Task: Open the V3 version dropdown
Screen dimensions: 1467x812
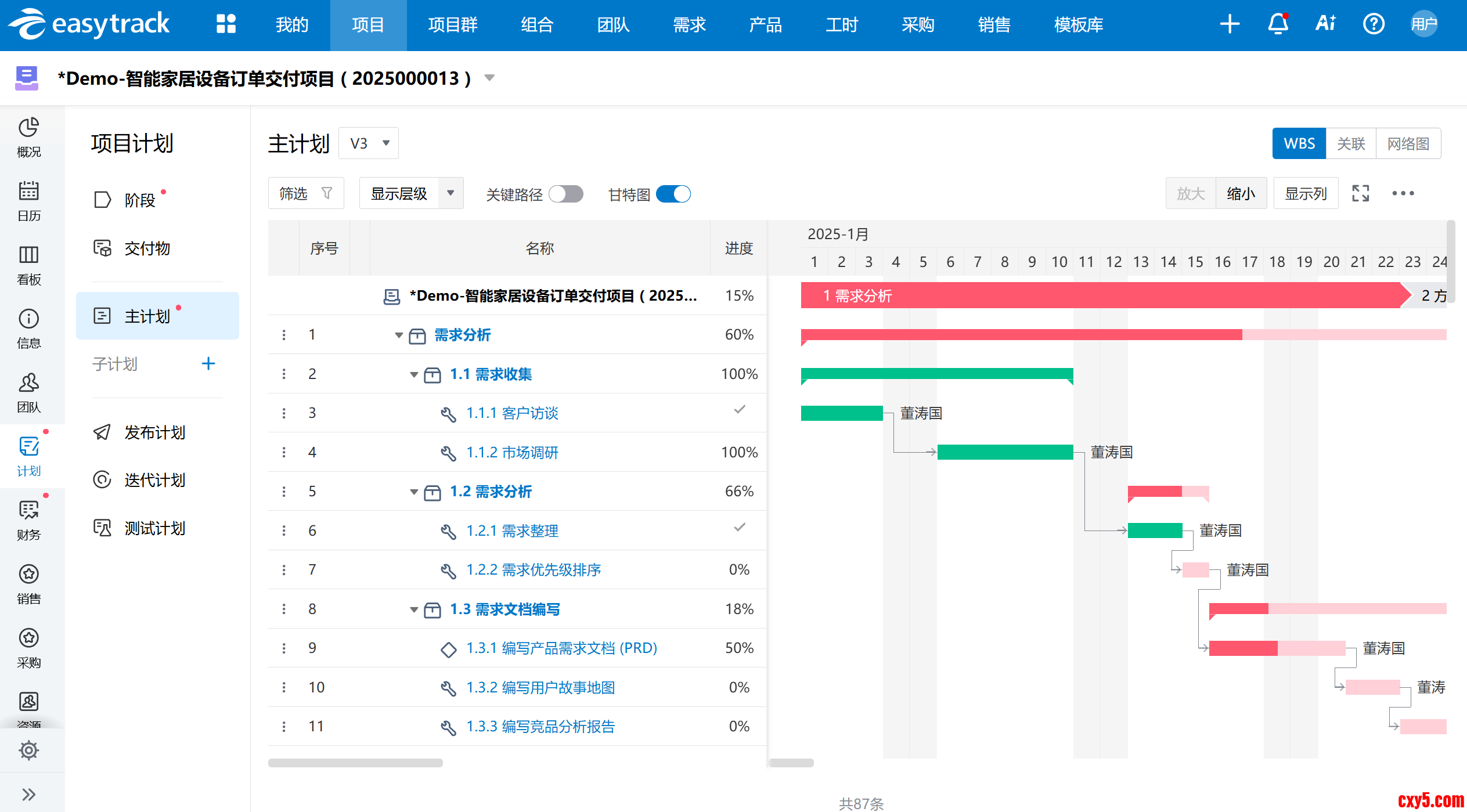Action: point(369,143)
